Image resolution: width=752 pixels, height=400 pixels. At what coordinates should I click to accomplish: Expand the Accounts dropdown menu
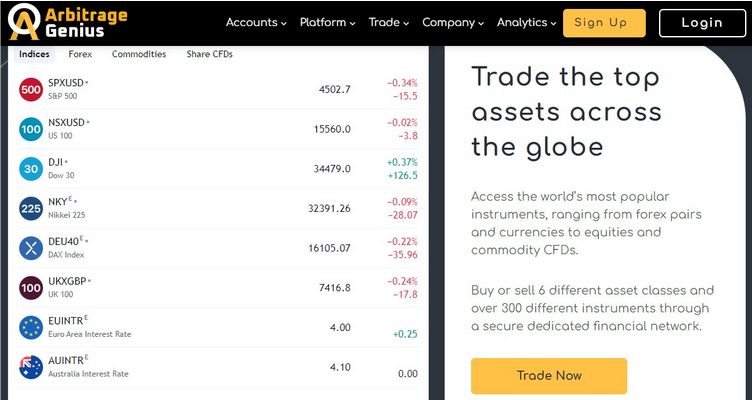coord(256,22)
